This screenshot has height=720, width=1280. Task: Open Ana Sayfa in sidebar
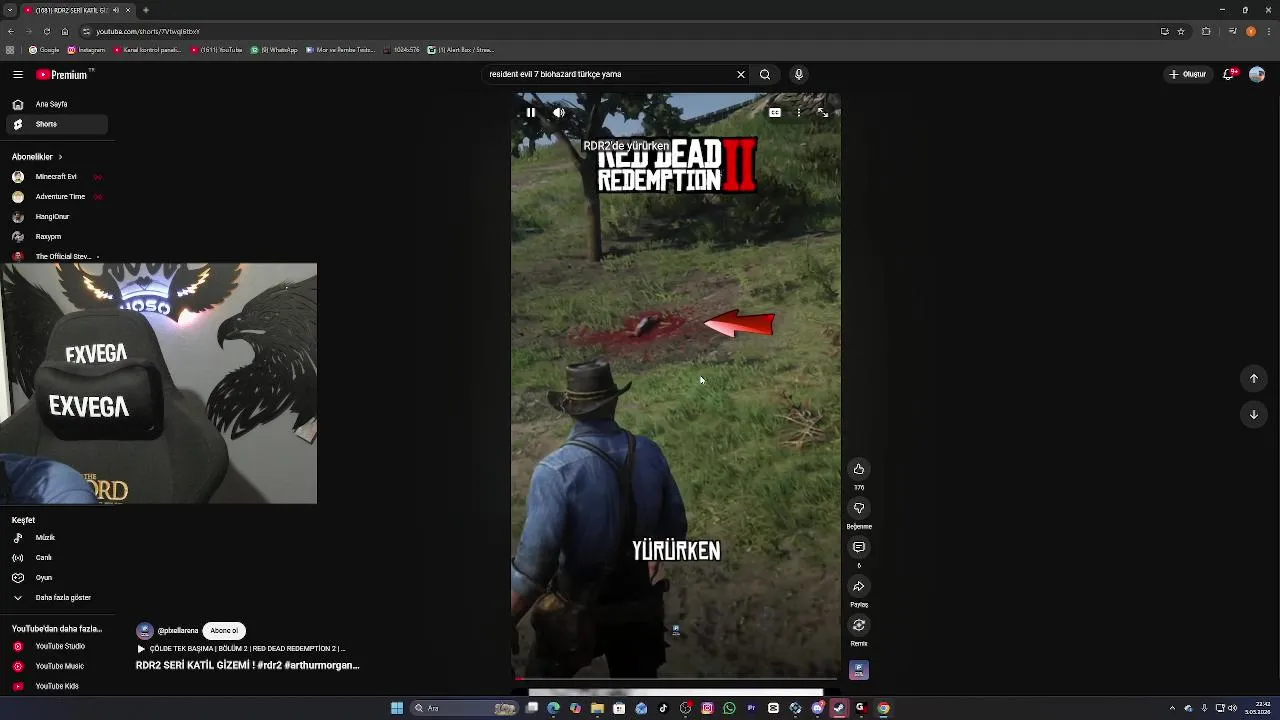pos(55,104)
